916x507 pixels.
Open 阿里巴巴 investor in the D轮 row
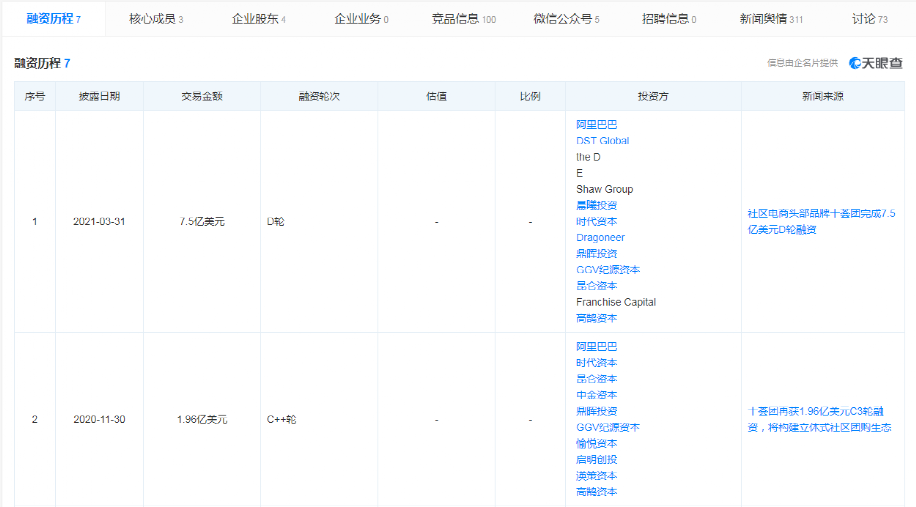[596, 124]
